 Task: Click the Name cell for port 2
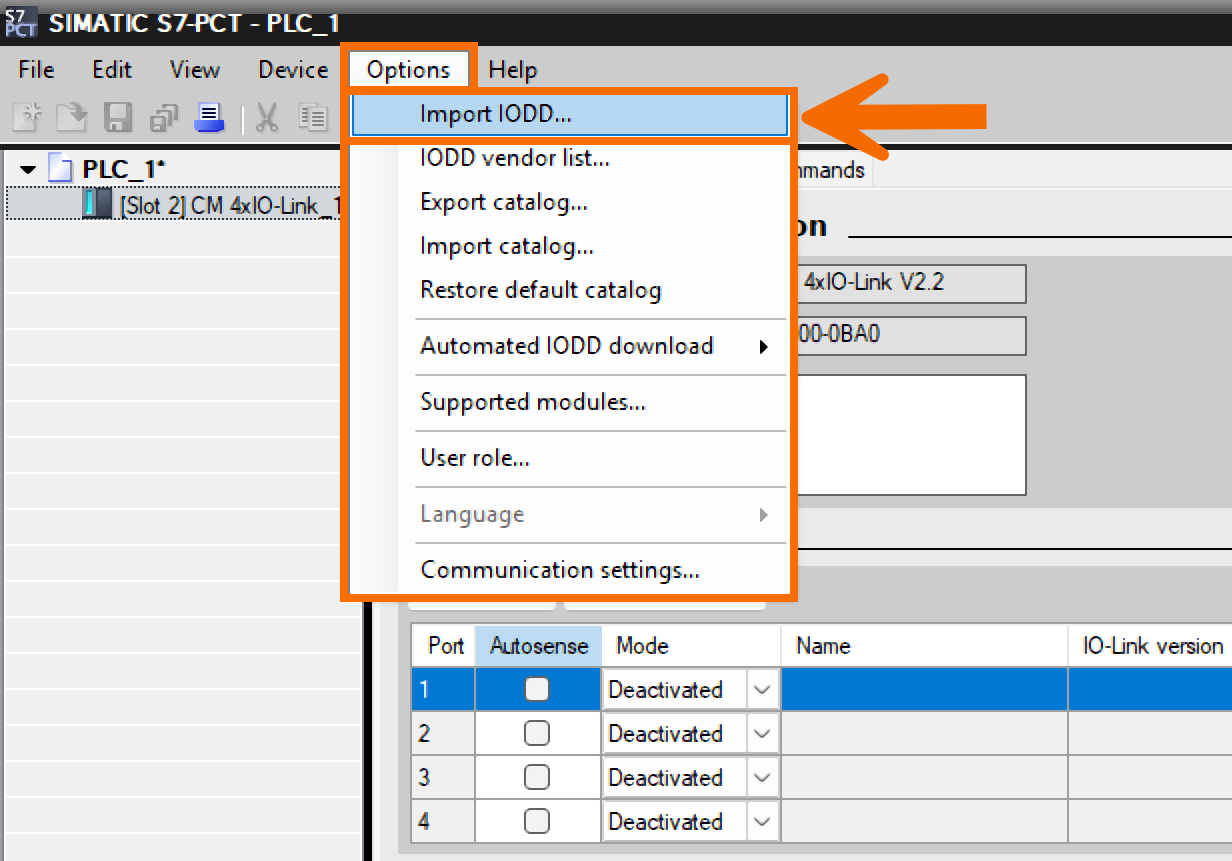click(924, 733)
